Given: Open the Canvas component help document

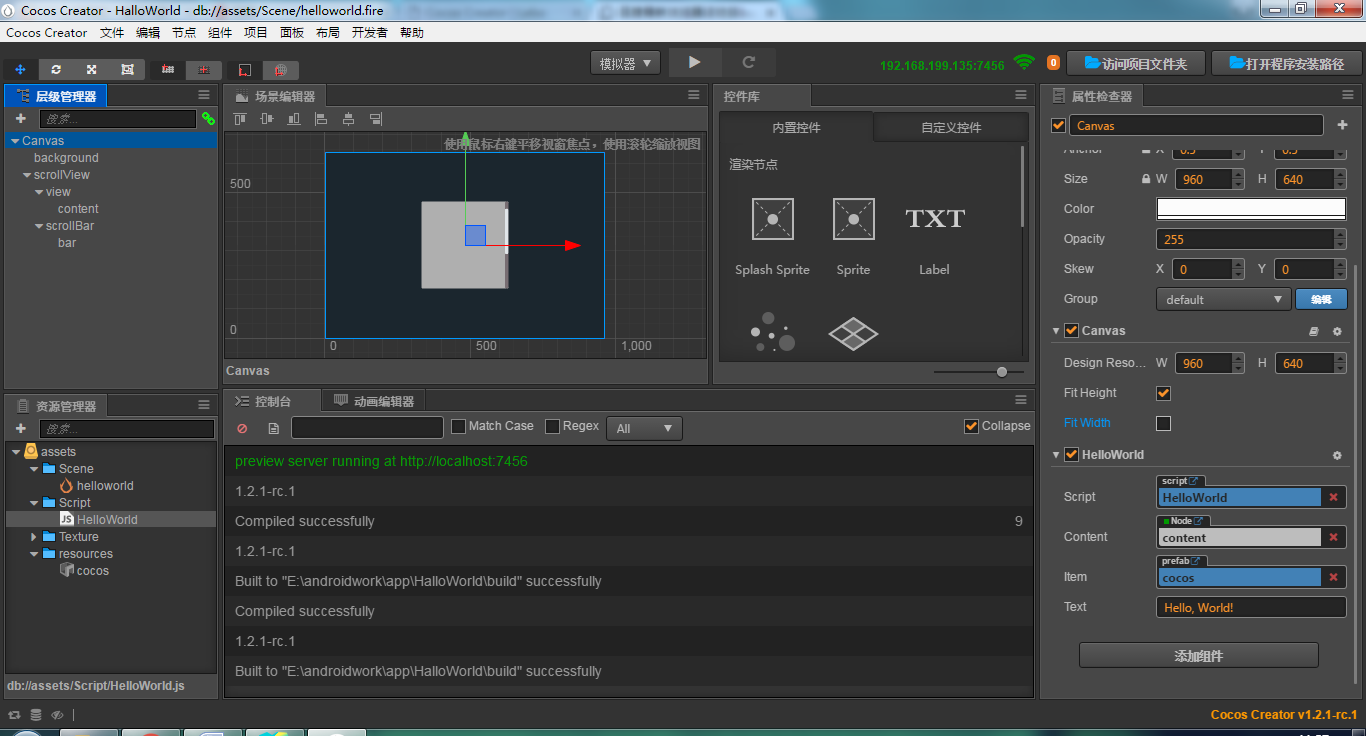Looking at the screenshot, I should 1315,331.
